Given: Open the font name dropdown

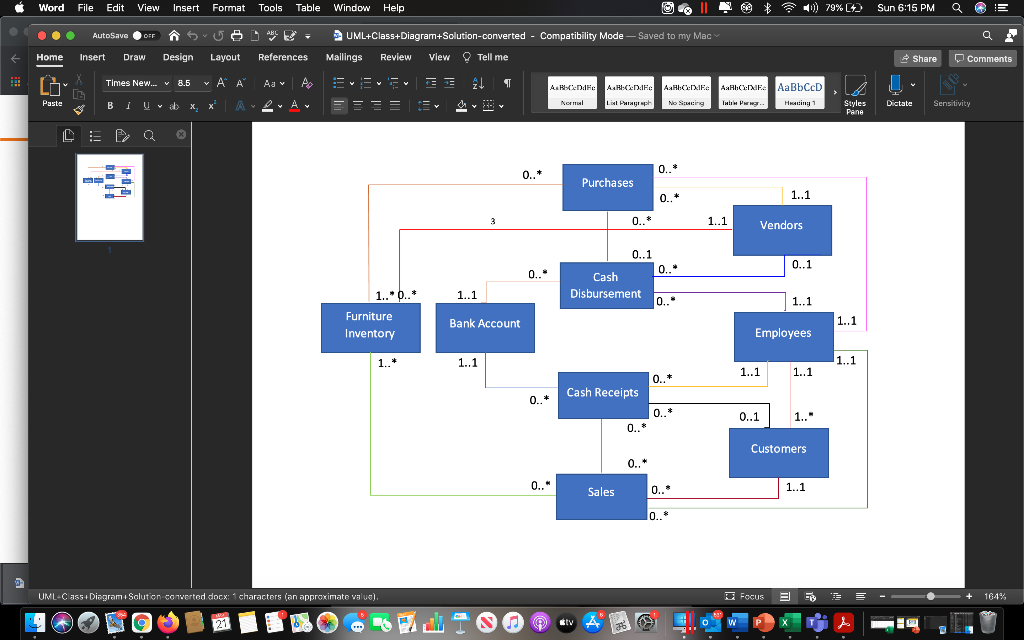Looking at the screenshot, I should click(137, 83).
